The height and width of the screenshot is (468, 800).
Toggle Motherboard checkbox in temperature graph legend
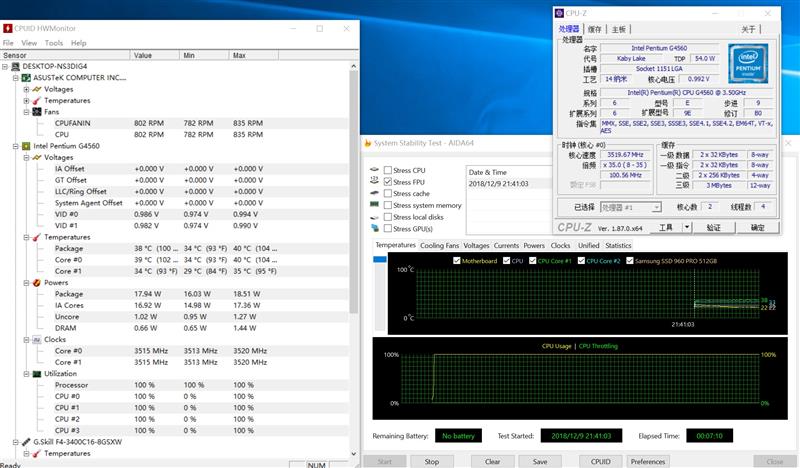pyautogui.click(x=456, y=261)
